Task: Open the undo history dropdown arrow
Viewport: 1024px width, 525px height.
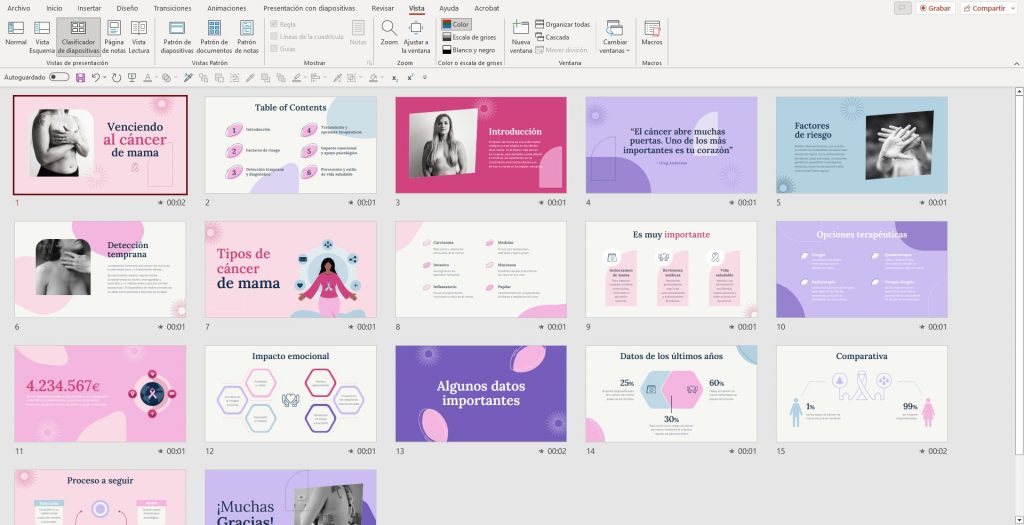Action: coord(105,77)
